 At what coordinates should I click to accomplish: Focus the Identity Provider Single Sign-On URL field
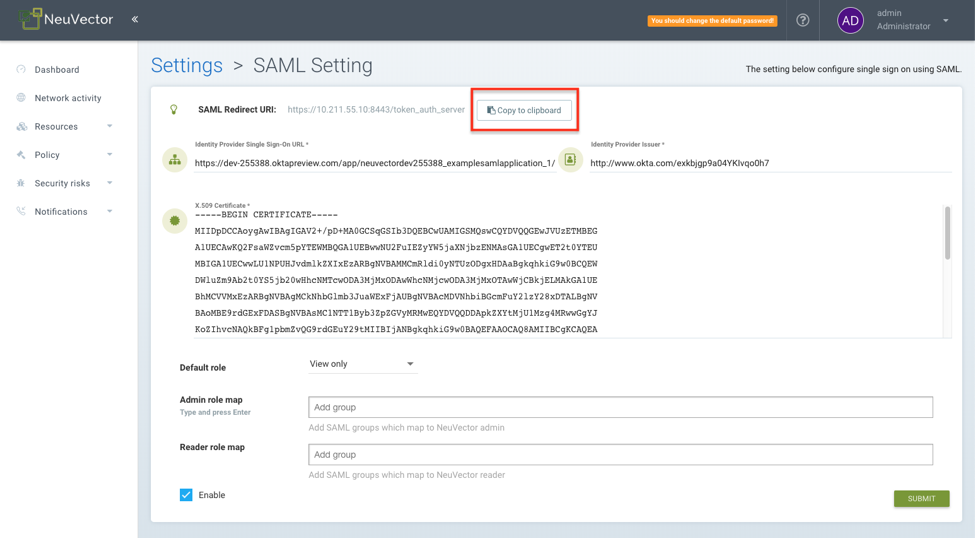[x=375, y=163]
